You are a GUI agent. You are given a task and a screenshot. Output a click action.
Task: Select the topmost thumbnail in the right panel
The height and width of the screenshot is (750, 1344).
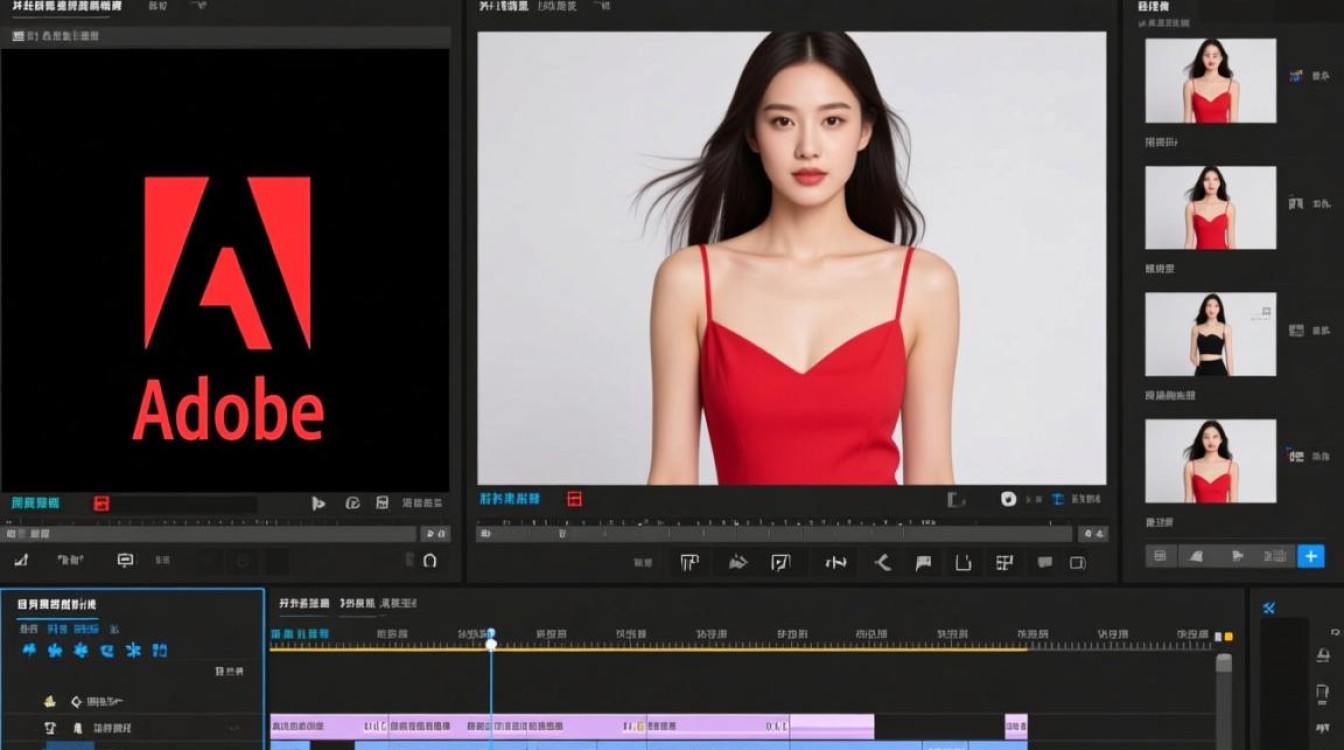point(1210,81)
